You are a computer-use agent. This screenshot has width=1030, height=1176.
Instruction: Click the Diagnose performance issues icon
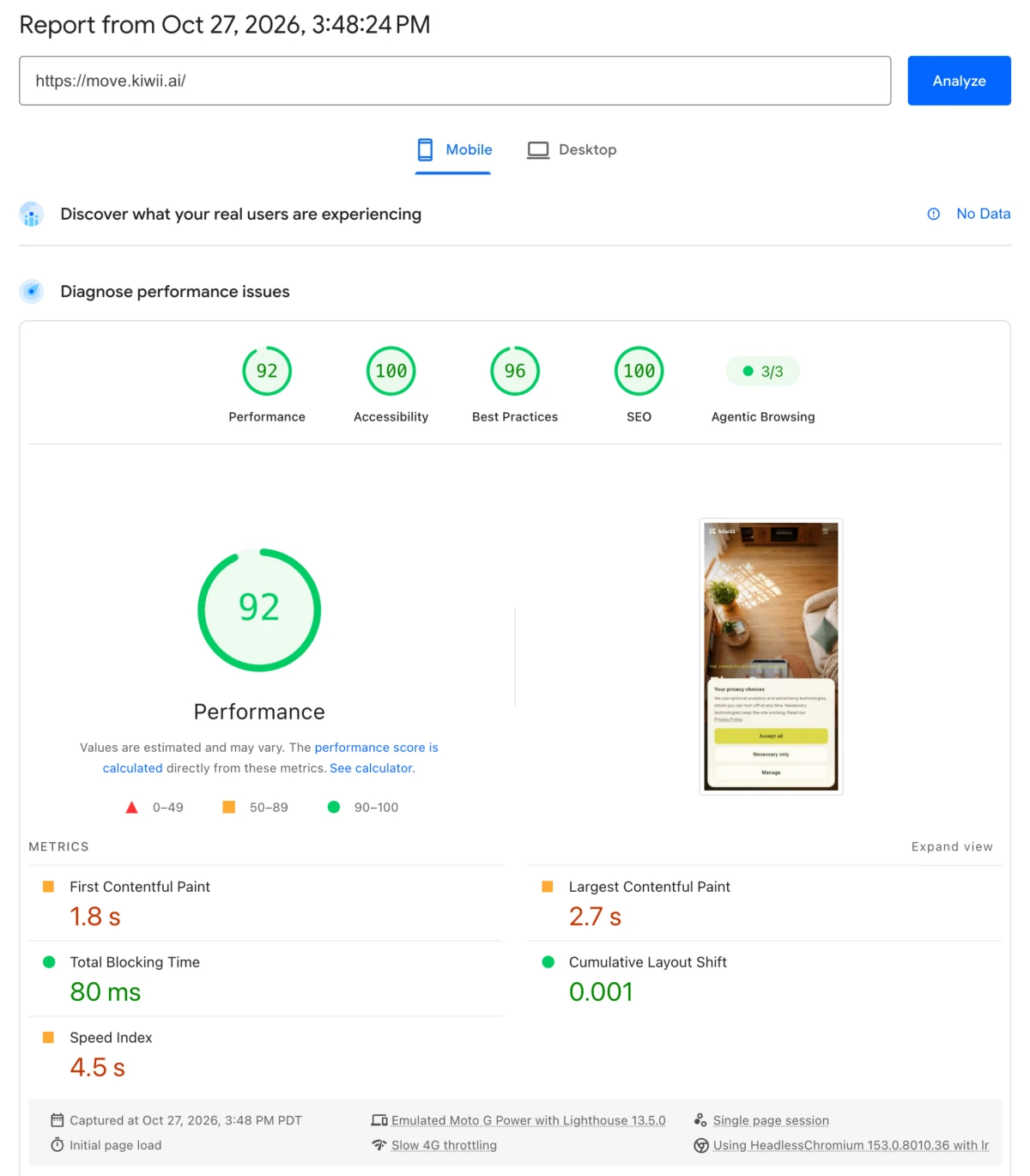pos(32,292)
